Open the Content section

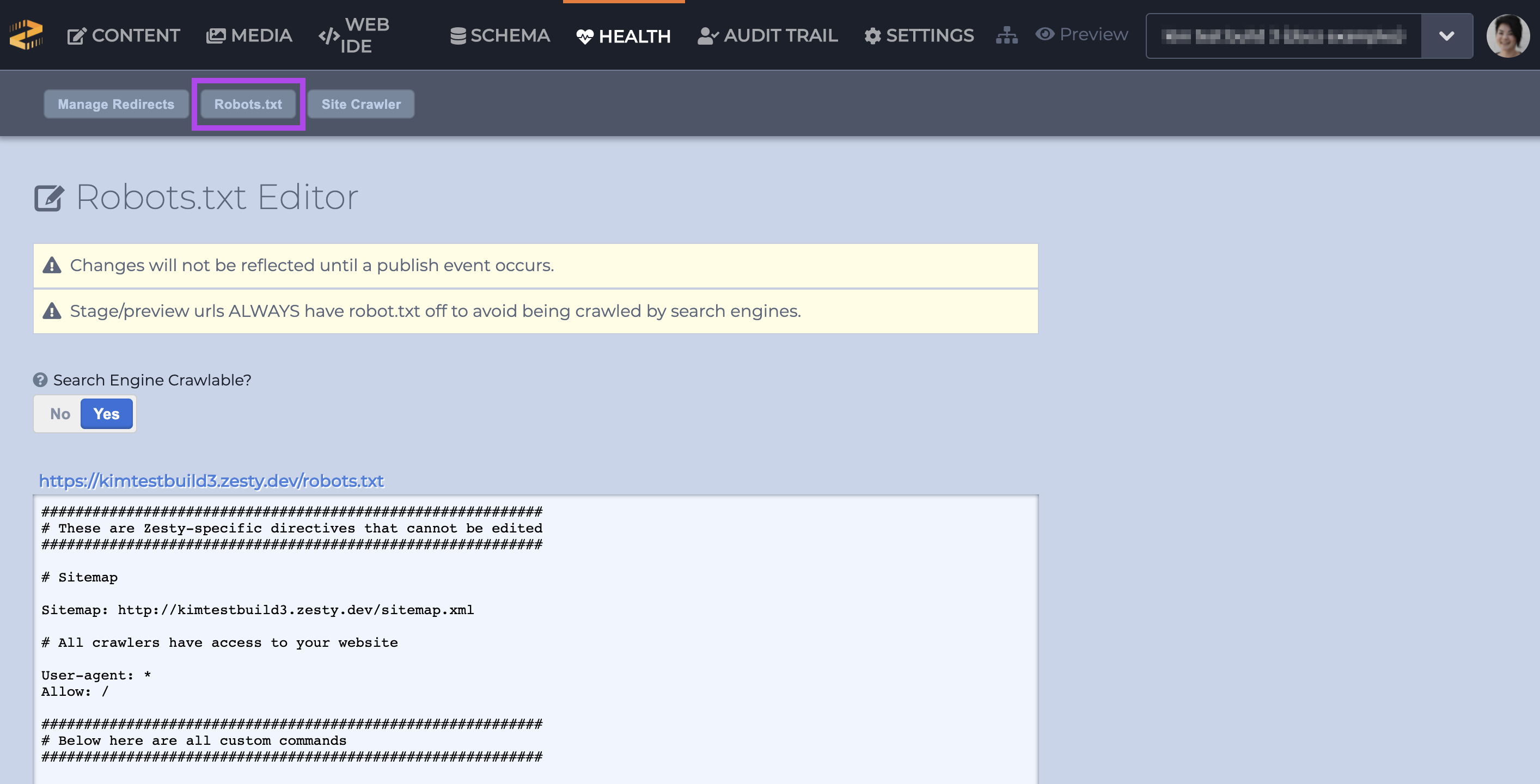coord(124,35)
